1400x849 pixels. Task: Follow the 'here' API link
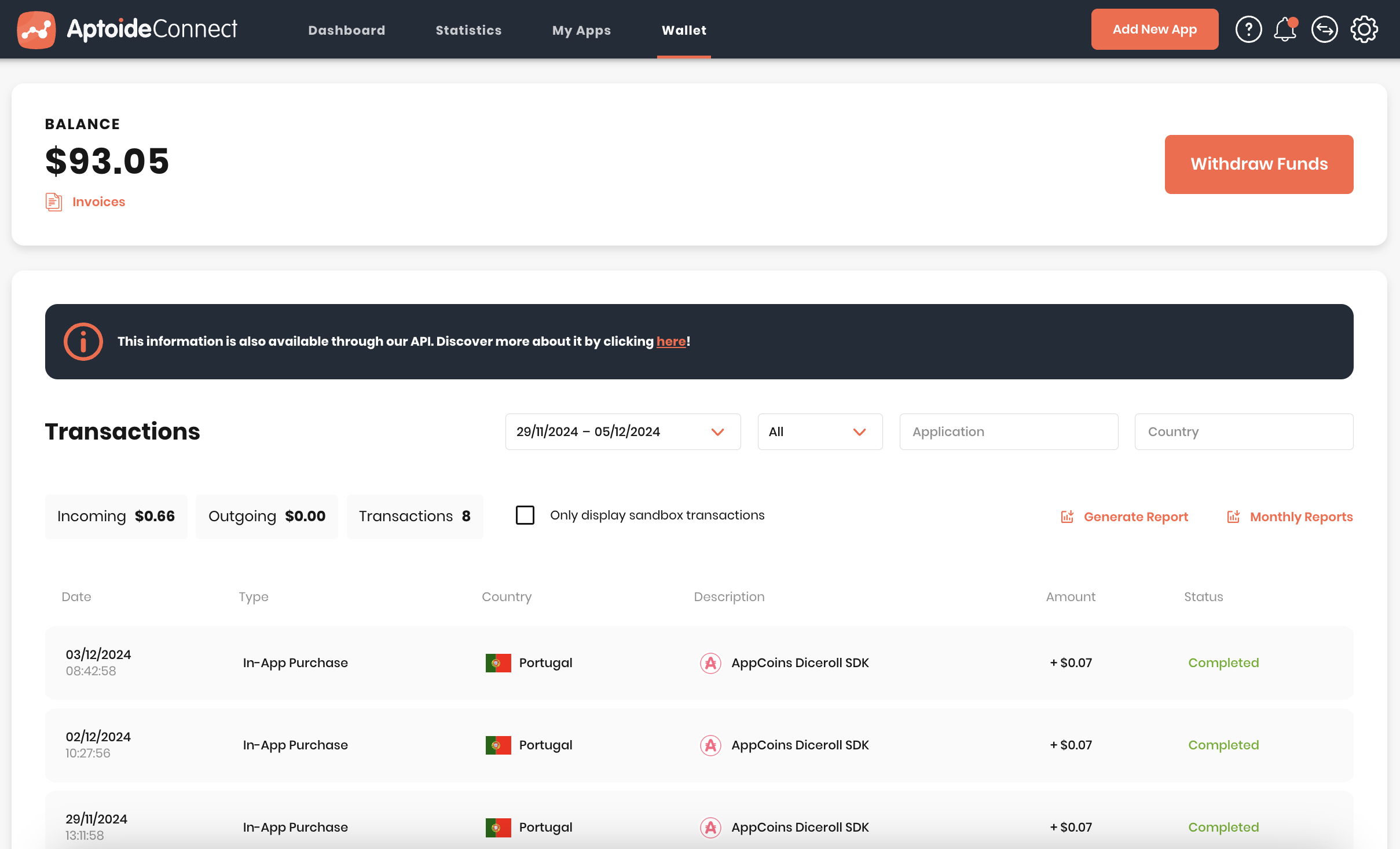[670, 342]
